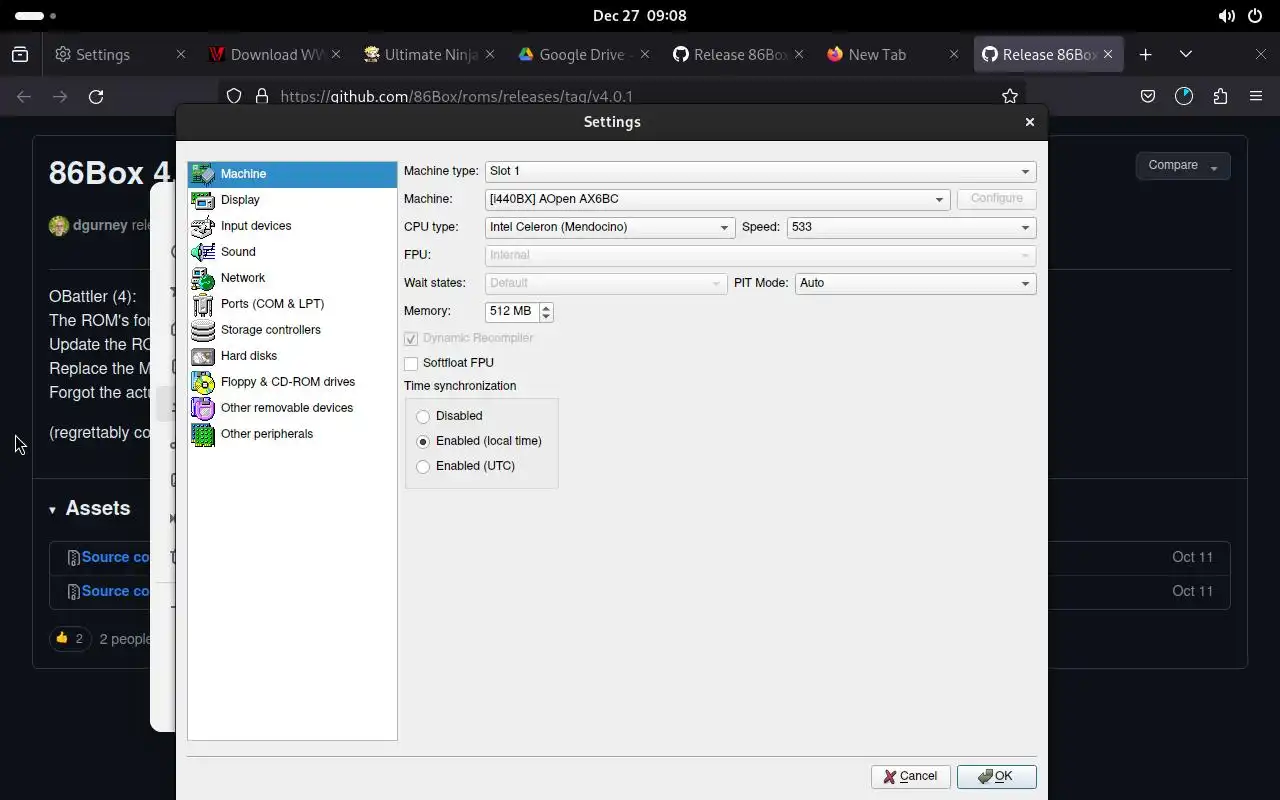
Task: Open the clock and calendar panel
Action: 639,16
